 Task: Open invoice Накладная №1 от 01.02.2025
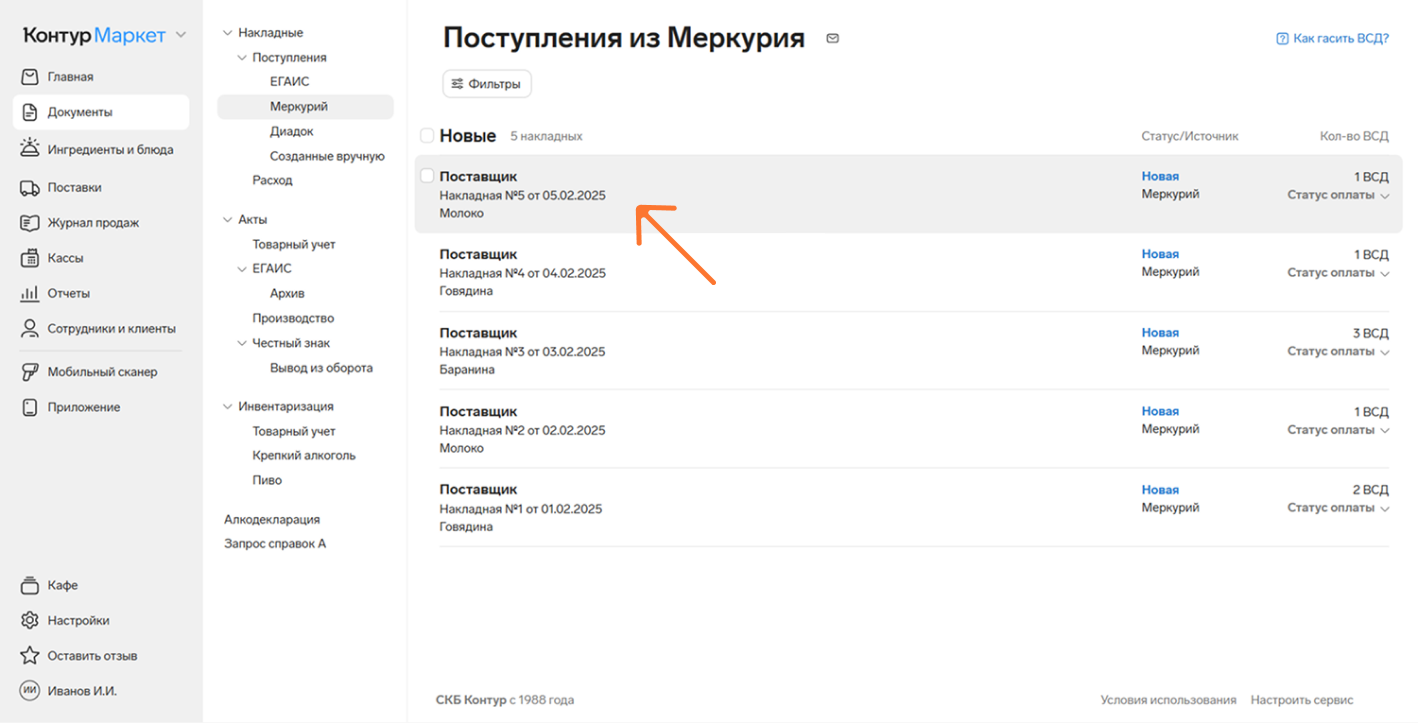click(x=521, y=509)
